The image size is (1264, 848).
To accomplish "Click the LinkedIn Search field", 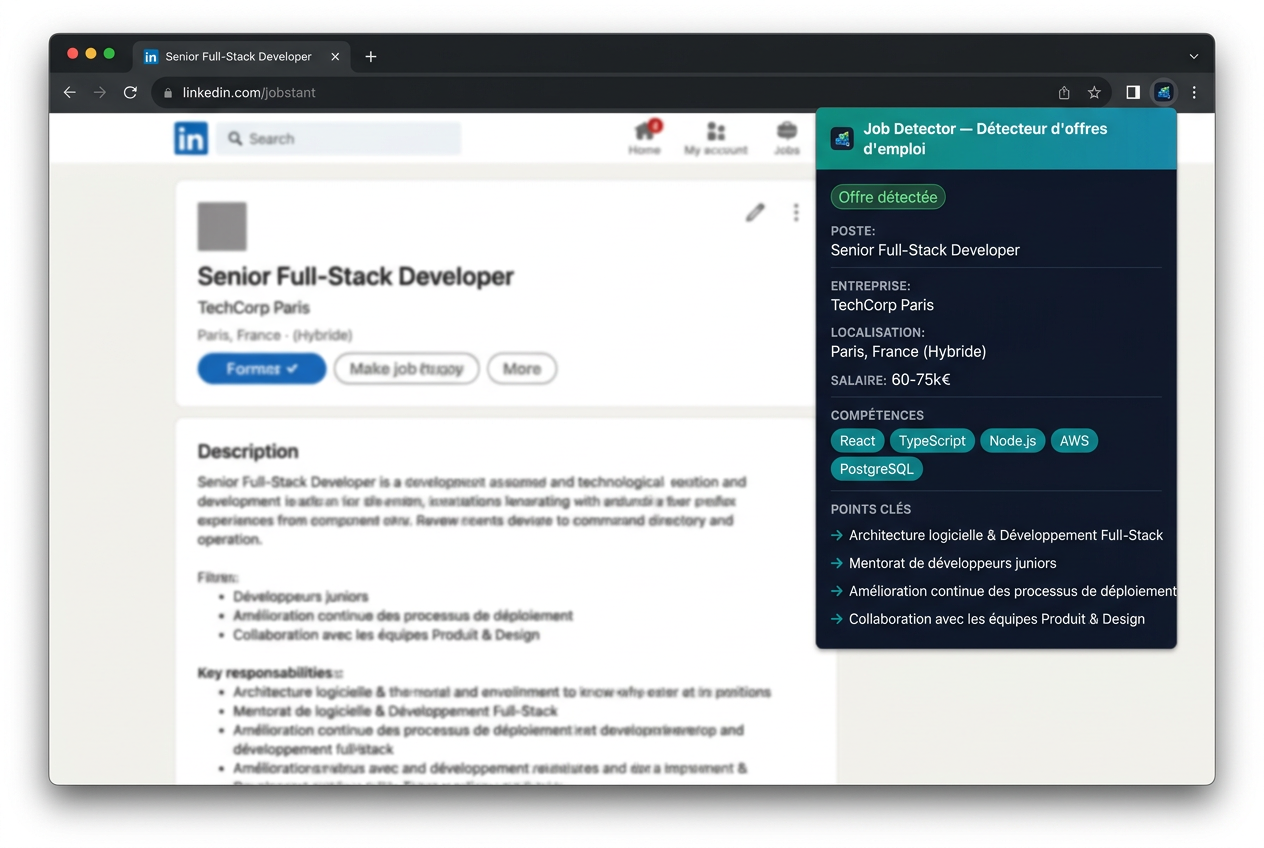I will coord(338,138).
